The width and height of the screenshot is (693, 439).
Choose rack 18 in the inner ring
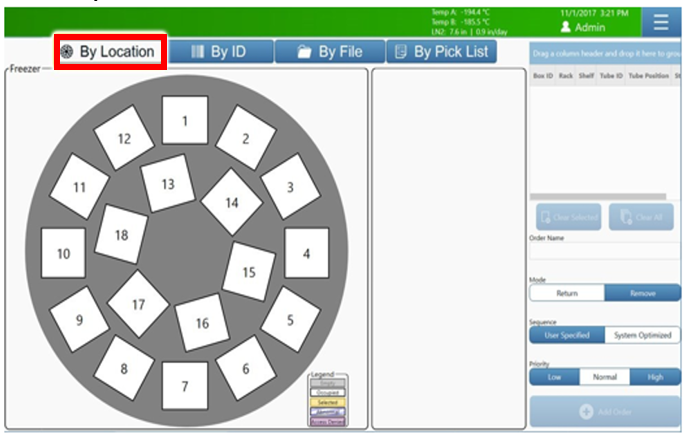(122, 235)
